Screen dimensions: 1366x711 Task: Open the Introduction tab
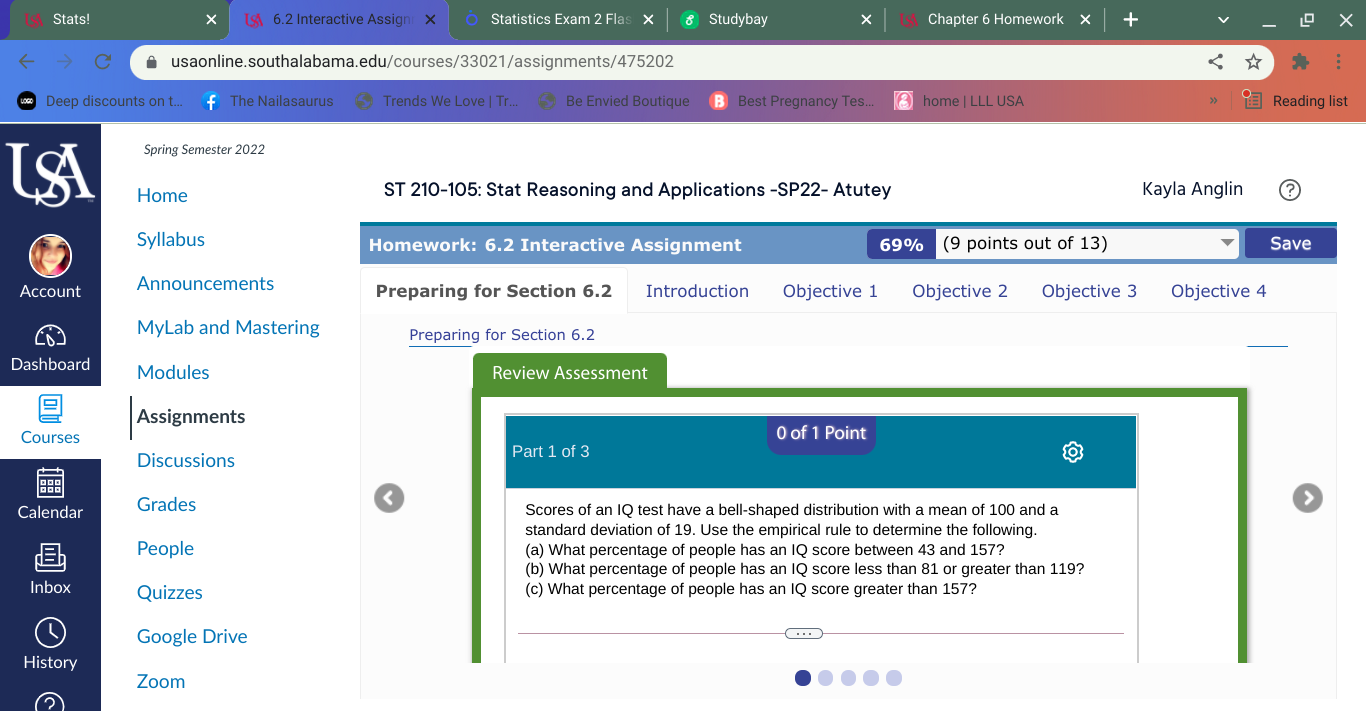pos(697,290)
